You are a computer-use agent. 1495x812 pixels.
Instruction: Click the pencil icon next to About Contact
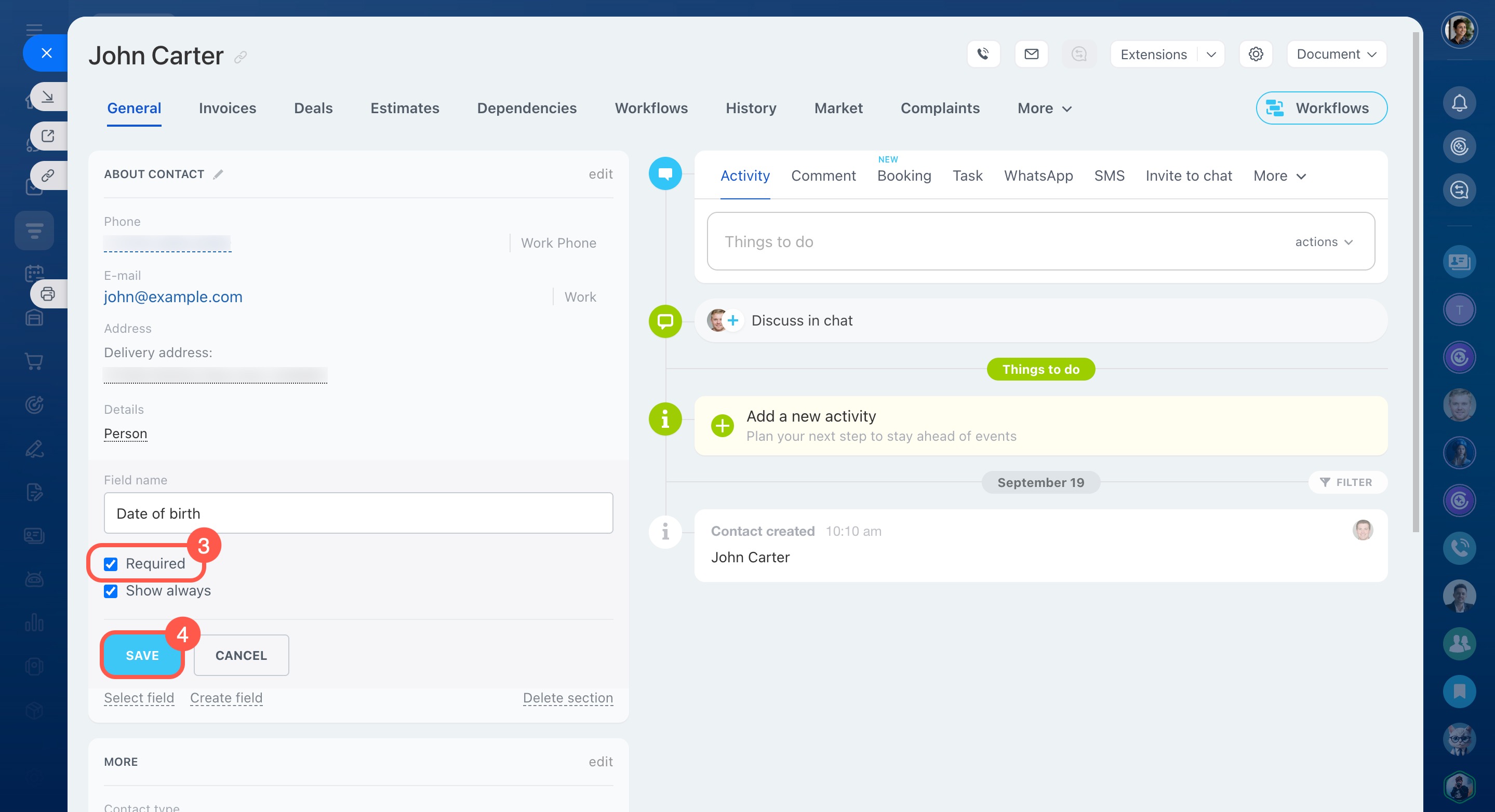218,174
